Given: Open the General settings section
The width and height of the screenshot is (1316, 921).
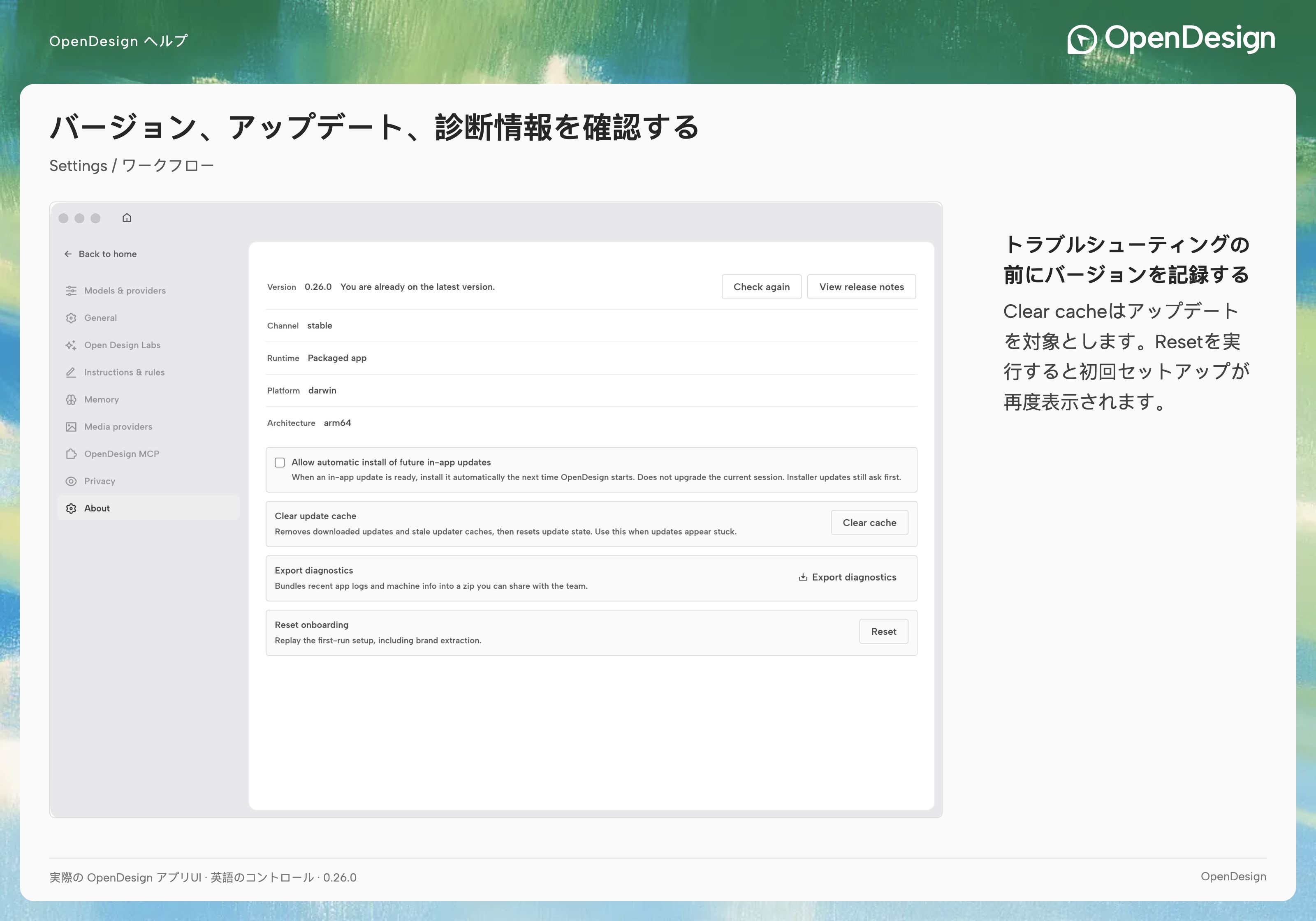Looking at the screenshot, I should point(148,318).
